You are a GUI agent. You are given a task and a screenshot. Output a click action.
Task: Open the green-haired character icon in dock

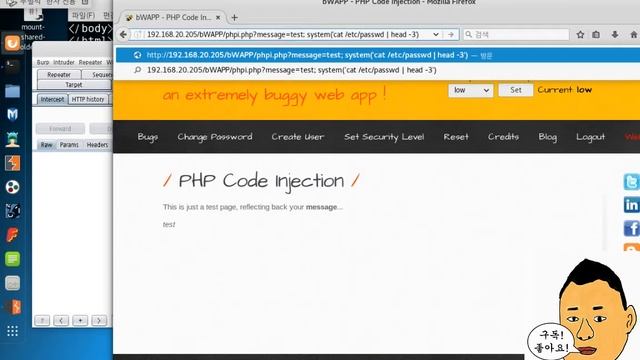[12, 139]
